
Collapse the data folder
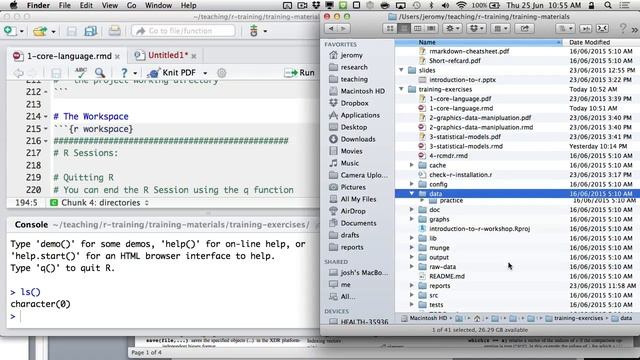click(x=412, y=193)
